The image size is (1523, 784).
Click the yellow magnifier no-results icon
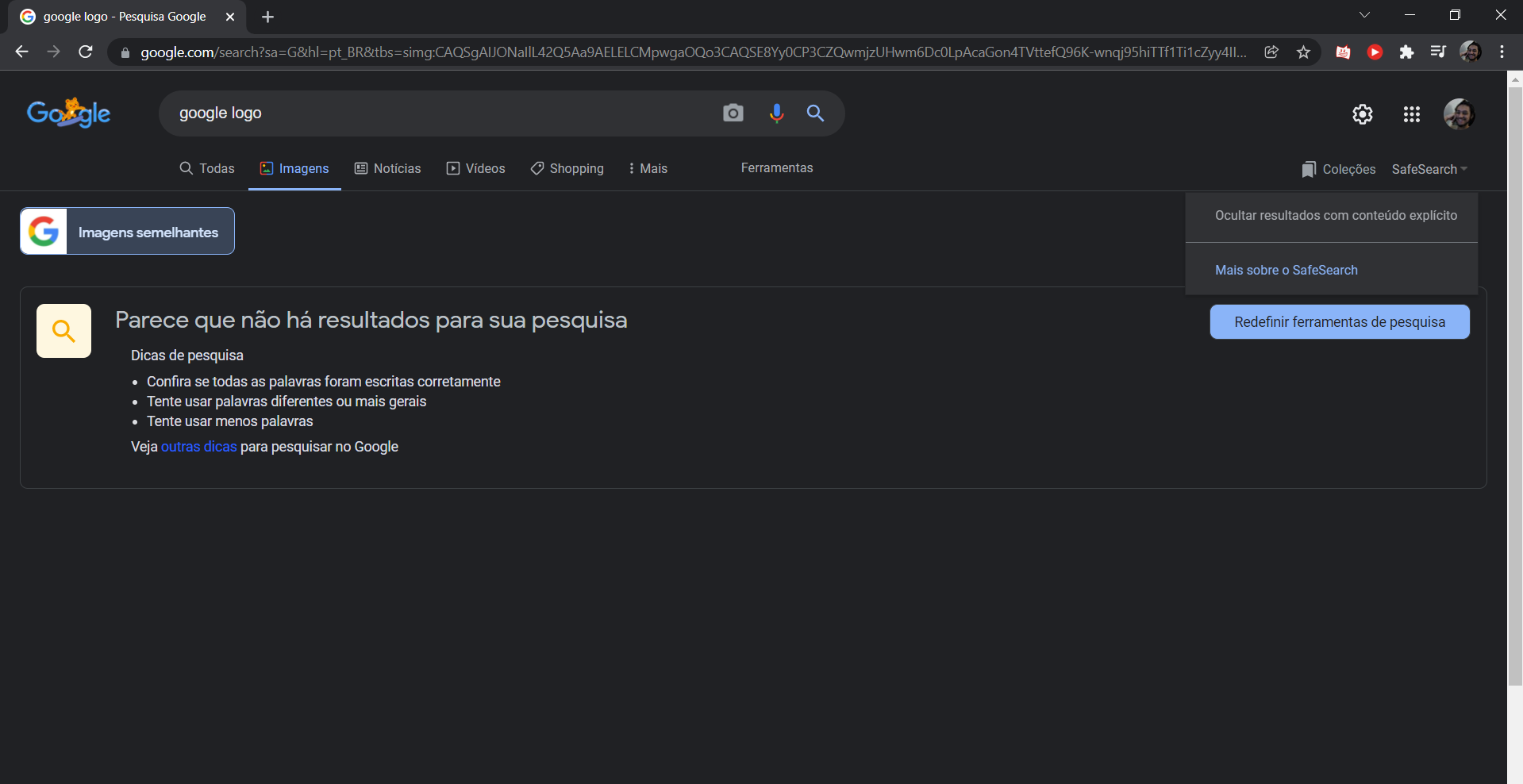(x=63, y=331)
